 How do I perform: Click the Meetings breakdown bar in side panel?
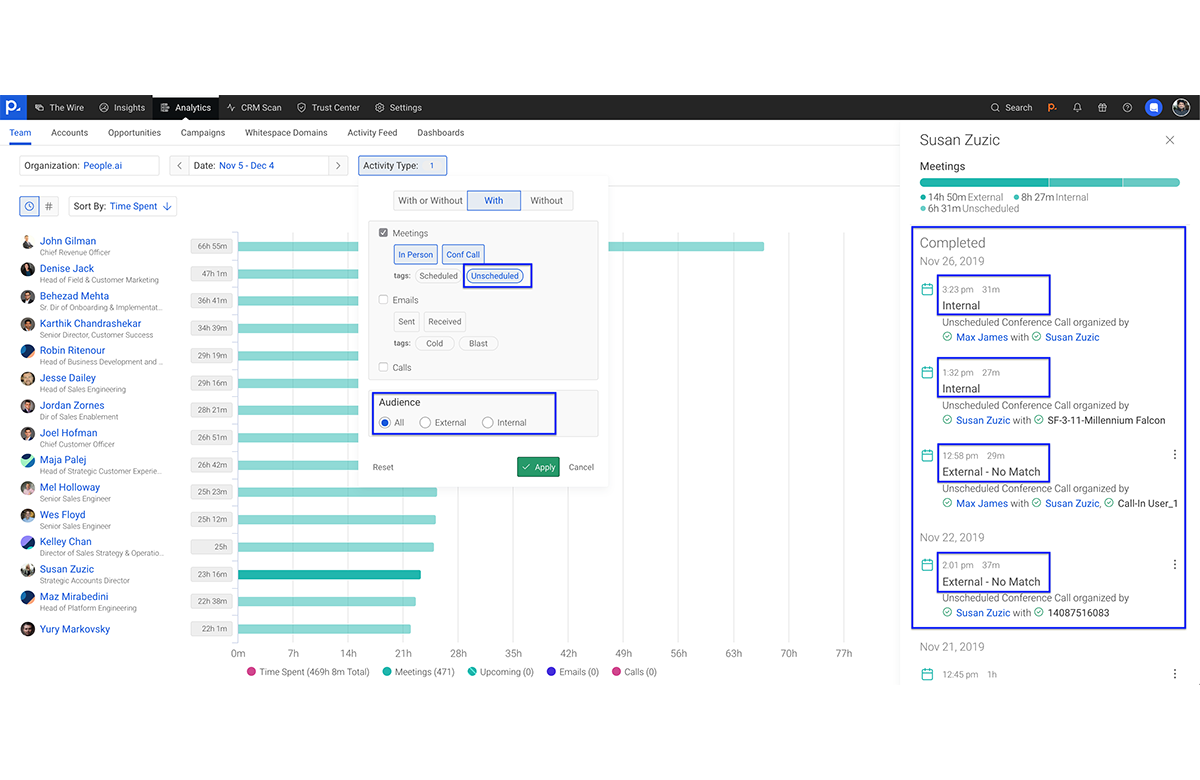(1049, 183)
